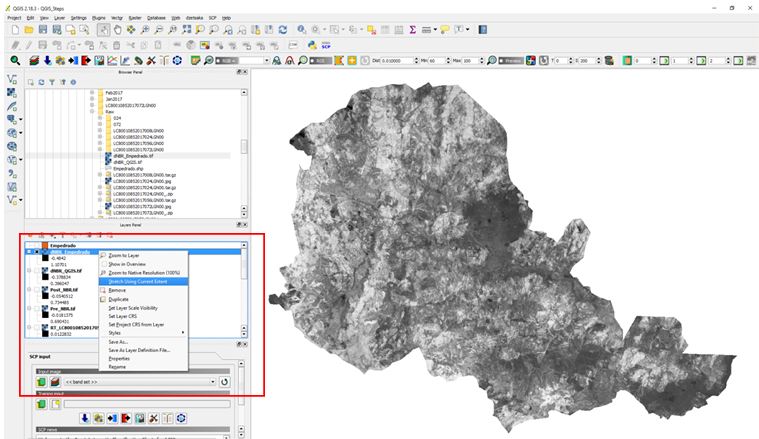The height and width of the screenshot is (439, 759).
Task: Select Zoom to Layer in context menu
Action: pos(125,255)
